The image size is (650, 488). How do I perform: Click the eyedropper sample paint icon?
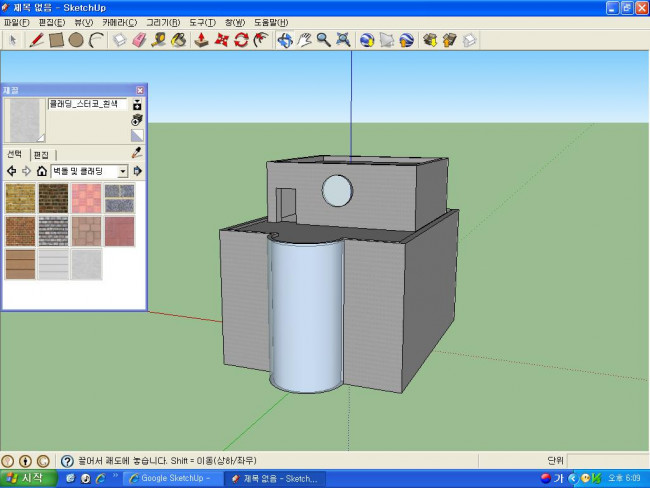138,153
